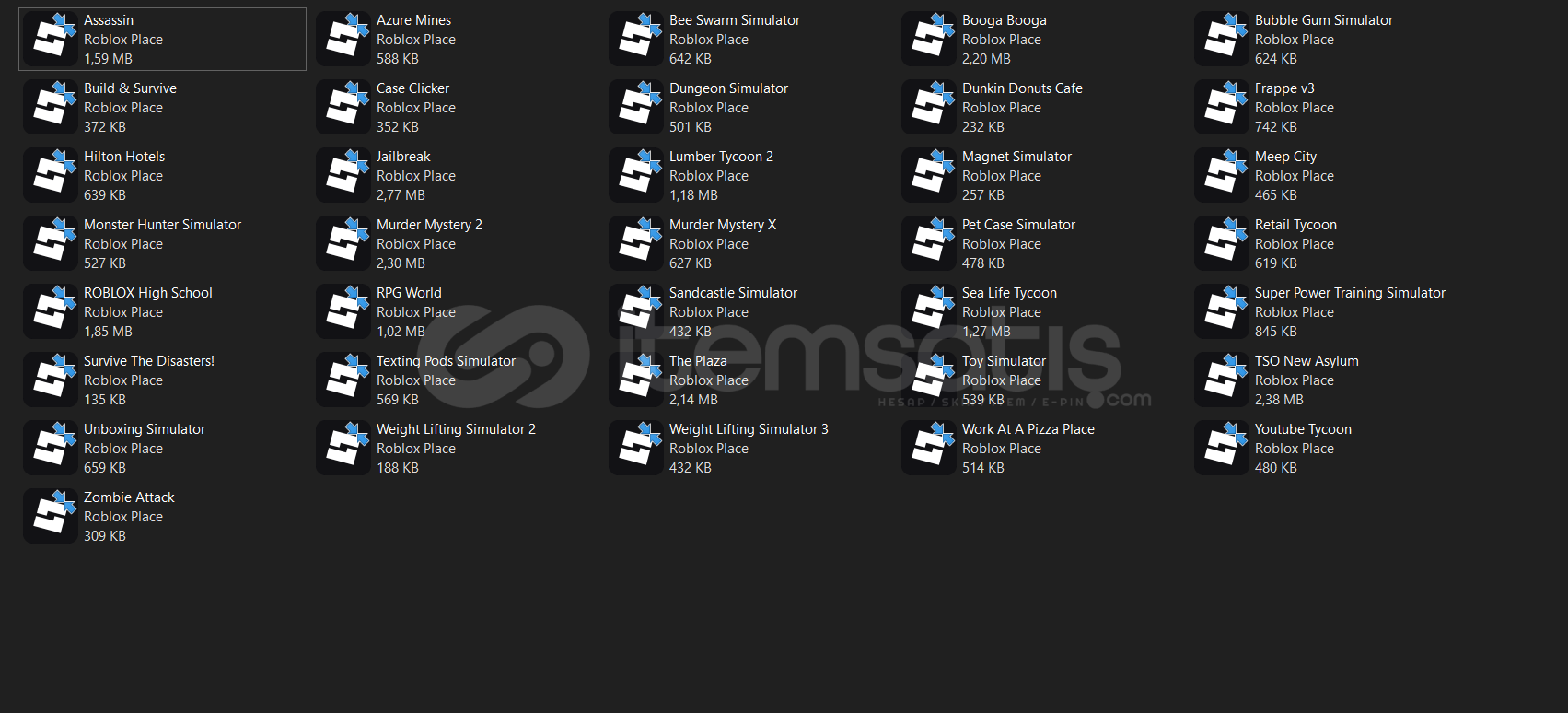Click the Youtube Tycoon file name

1303,429
